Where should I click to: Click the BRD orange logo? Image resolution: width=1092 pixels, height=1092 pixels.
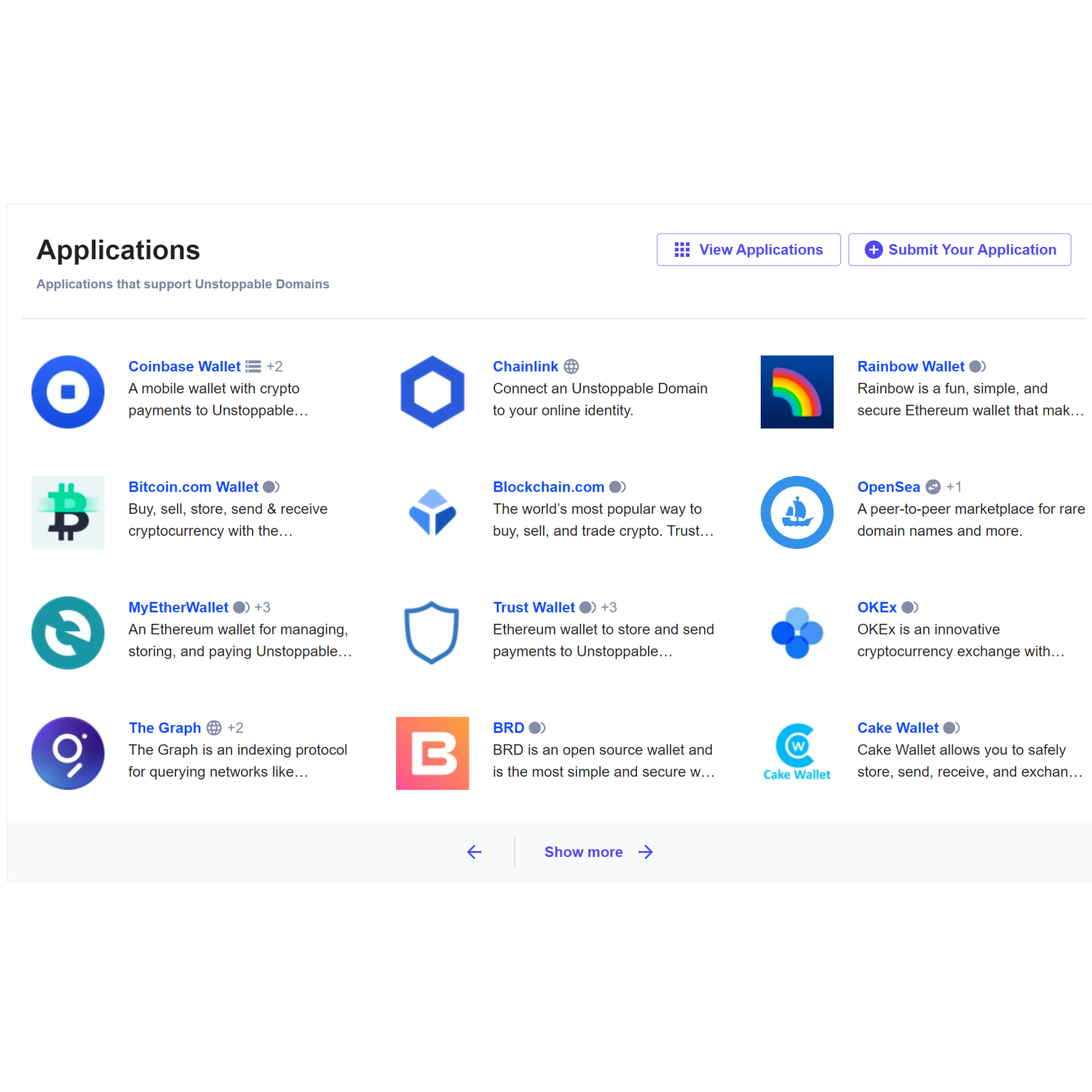click(432, 753)
